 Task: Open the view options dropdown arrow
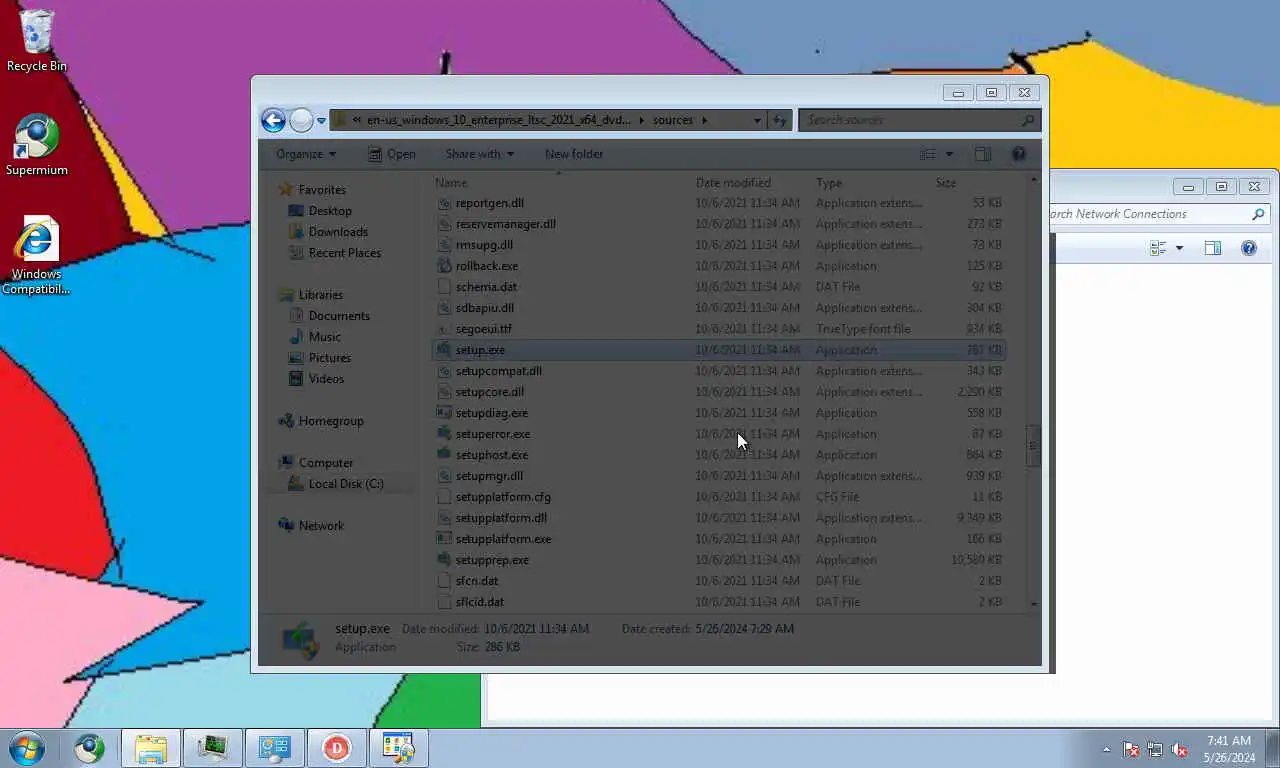[949, 154]
